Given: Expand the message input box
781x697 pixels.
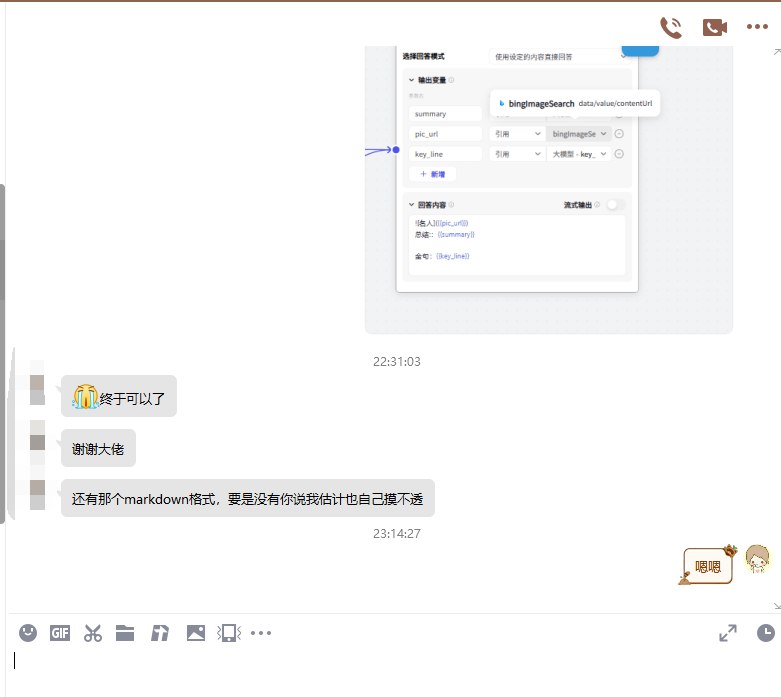Looking at the screenshot, I should click(x=728, y=633).
